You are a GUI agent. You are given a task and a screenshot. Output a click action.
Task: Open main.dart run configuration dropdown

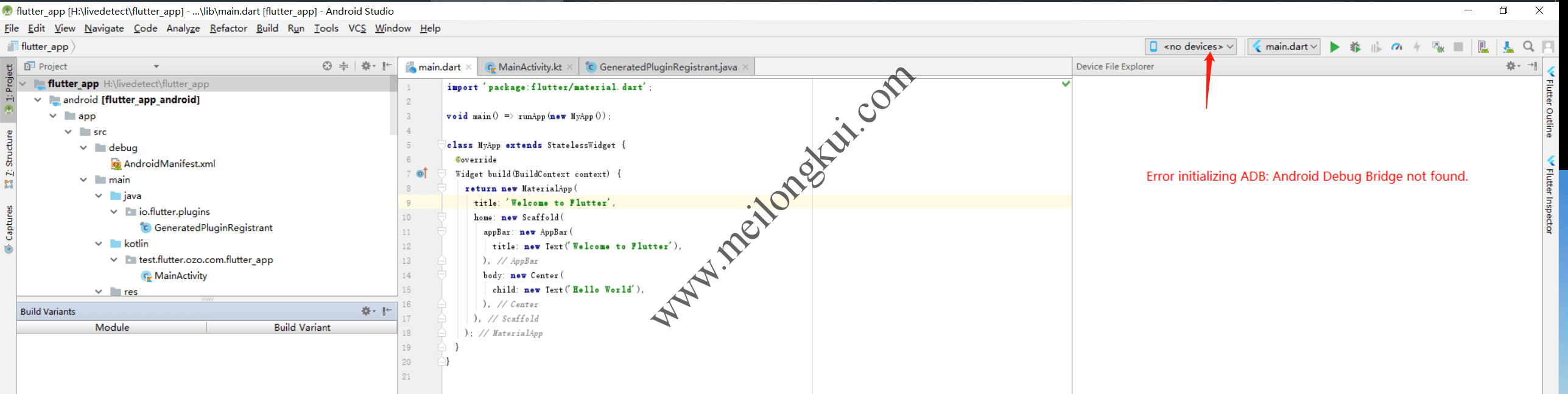point(1284,46)
